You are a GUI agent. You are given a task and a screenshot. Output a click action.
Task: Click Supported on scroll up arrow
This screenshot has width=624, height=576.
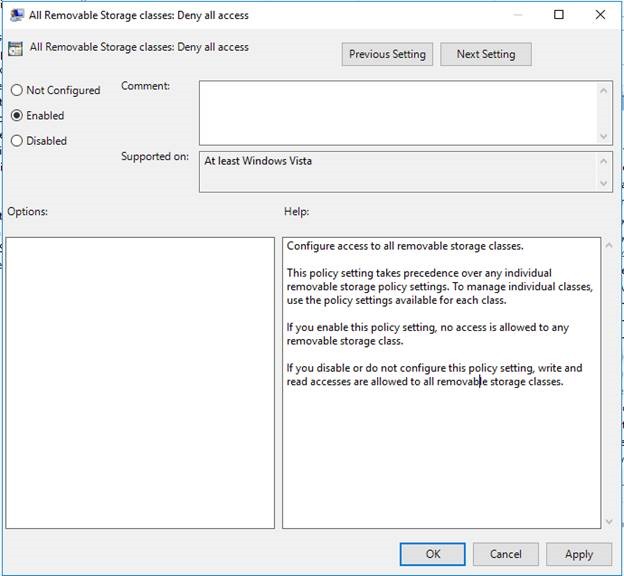tap(604, 161)
